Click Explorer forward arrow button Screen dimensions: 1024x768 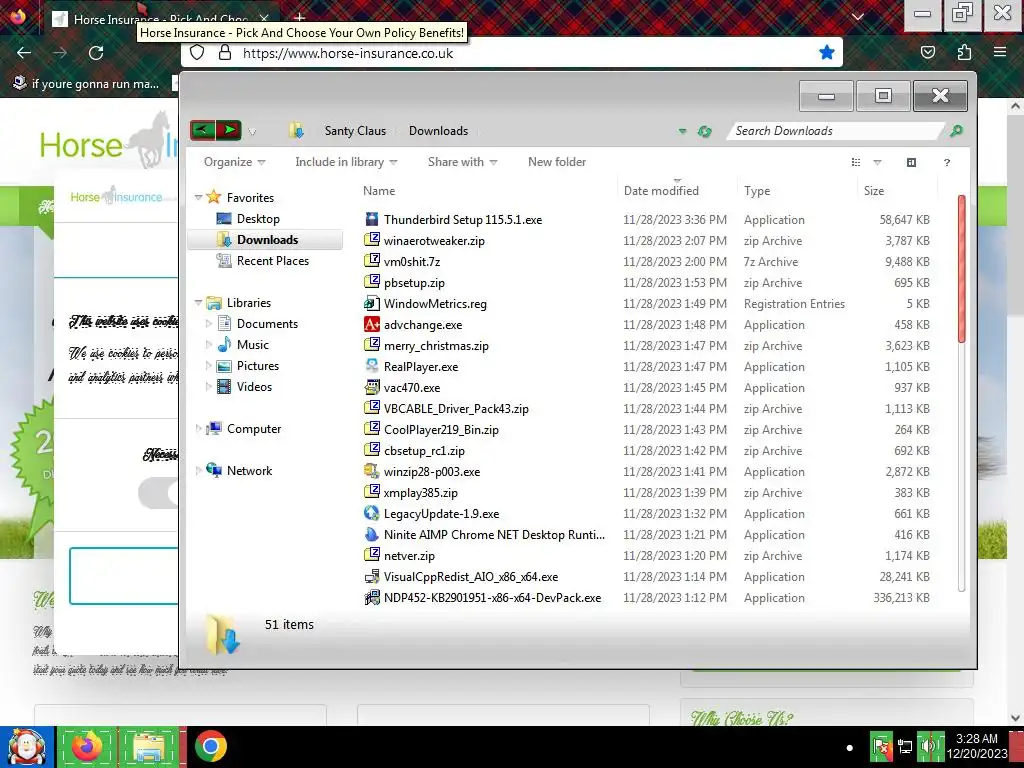[229, 130]
